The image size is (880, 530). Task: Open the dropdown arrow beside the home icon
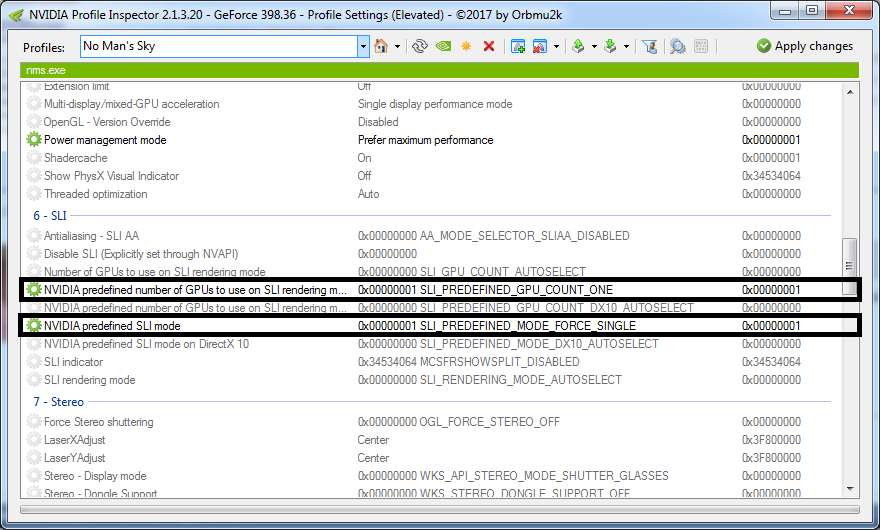(x=397, y=47)
